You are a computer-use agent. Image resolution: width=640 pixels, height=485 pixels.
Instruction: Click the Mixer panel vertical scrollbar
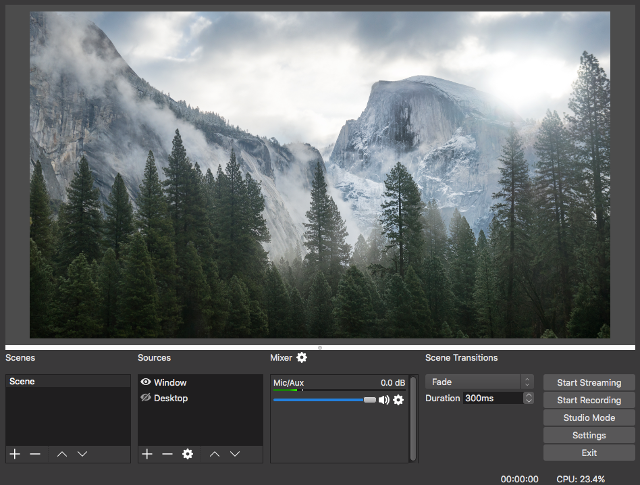tap(413, 418)
